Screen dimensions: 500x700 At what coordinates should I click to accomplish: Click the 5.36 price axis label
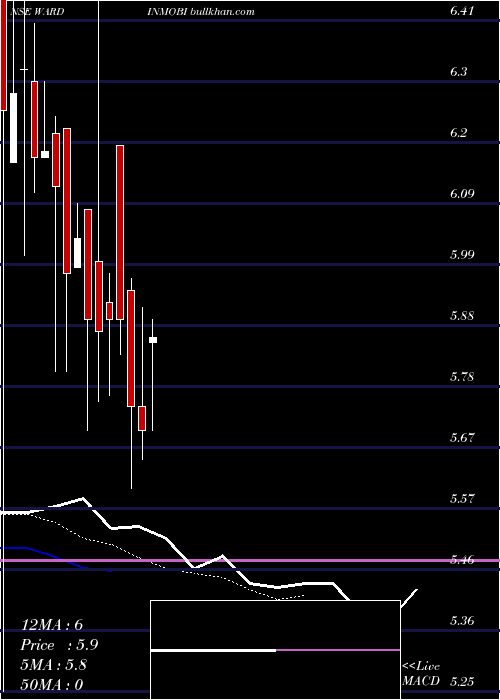pos(462,621)
